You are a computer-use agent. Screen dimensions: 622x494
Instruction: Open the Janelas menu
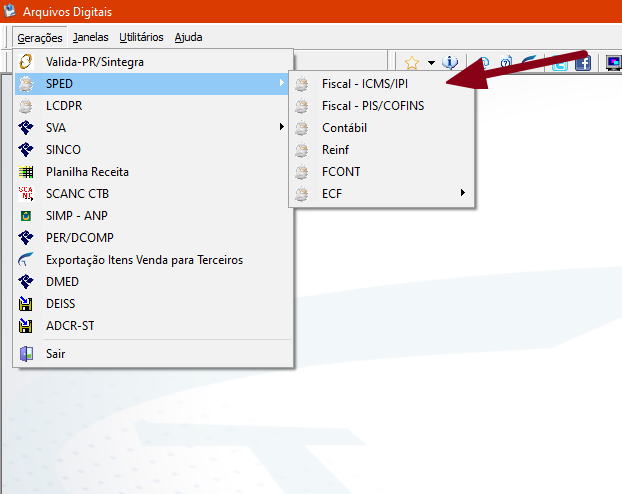[x=90, y=37]
